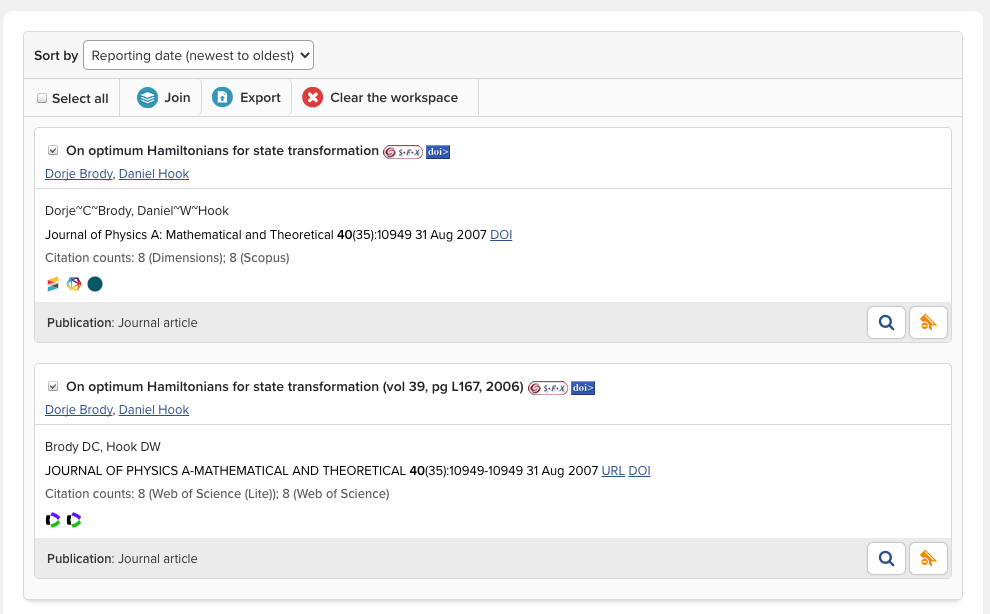The image size is (990, 614).
Task: Click the magnifier button on second publication
Action: click(x=886, y=559)
